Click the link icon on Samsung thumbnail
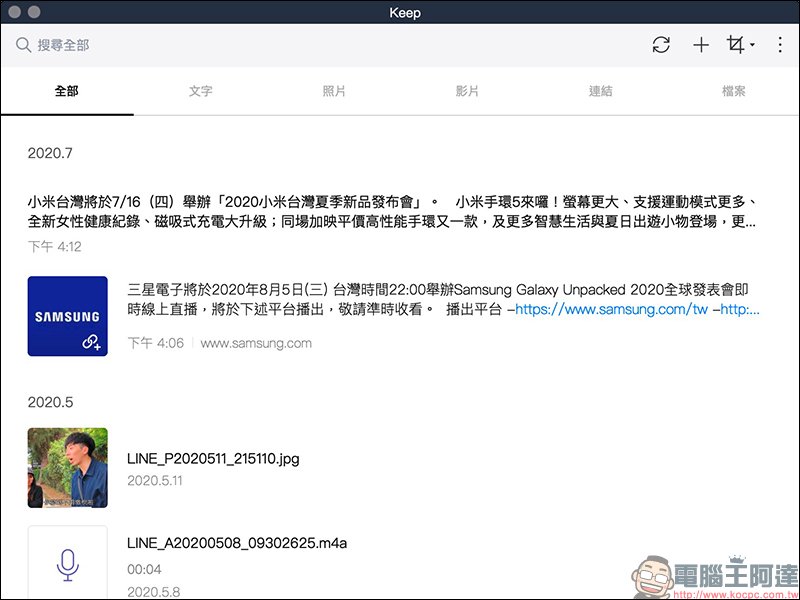This screenshot has width=800, height=600. pos(91,342)
